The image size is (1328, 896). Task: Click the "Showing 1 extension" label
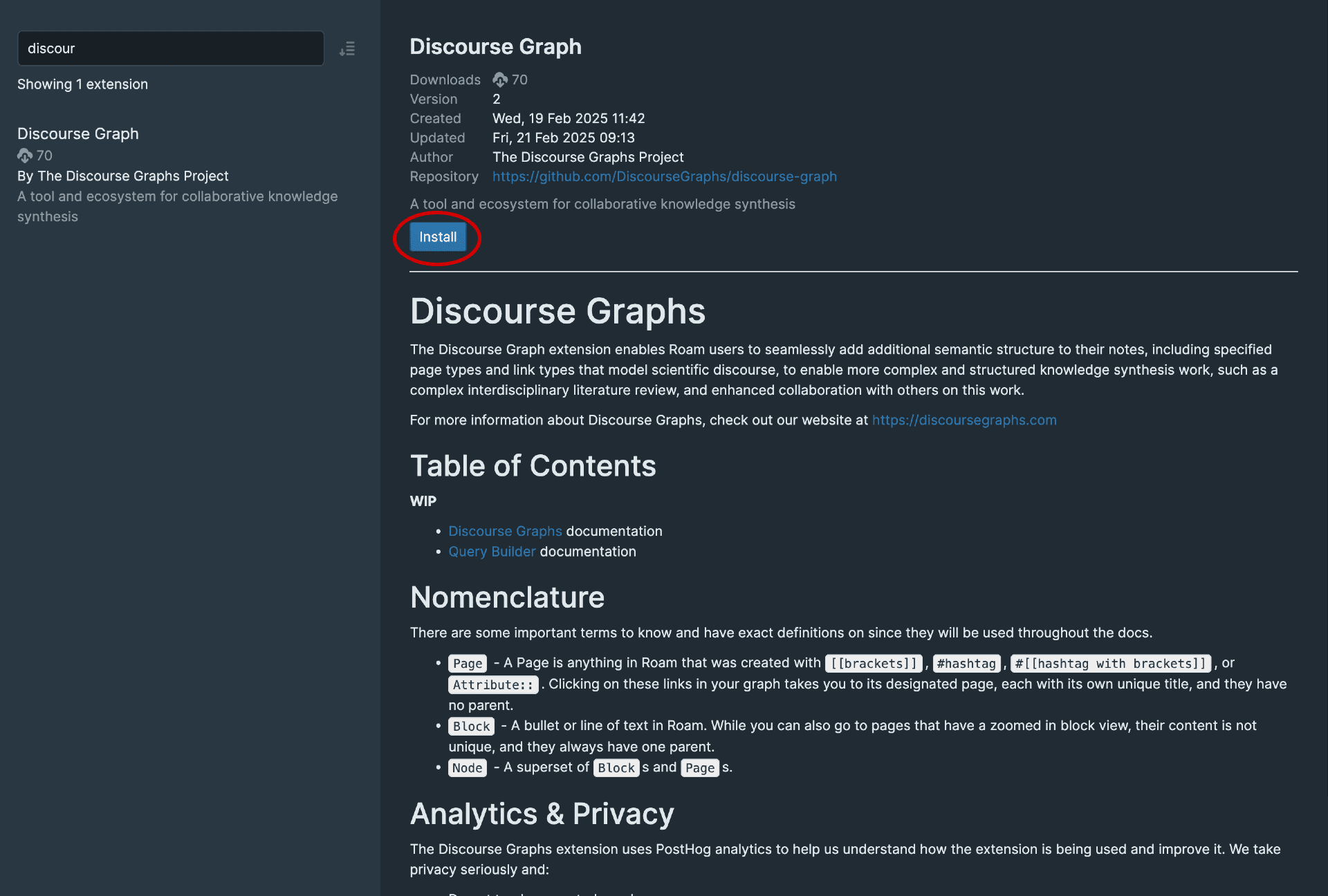pos(82,84)
